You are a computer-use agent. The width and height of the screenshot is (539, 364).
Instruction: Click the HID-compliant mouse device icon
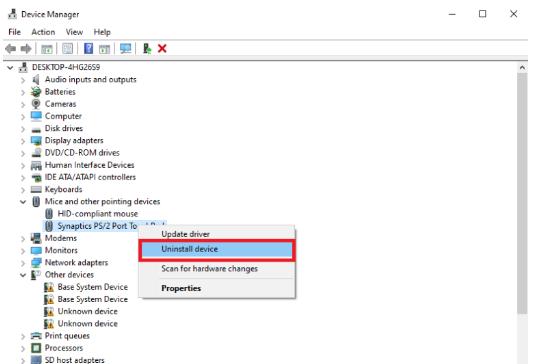coord(49,214)
